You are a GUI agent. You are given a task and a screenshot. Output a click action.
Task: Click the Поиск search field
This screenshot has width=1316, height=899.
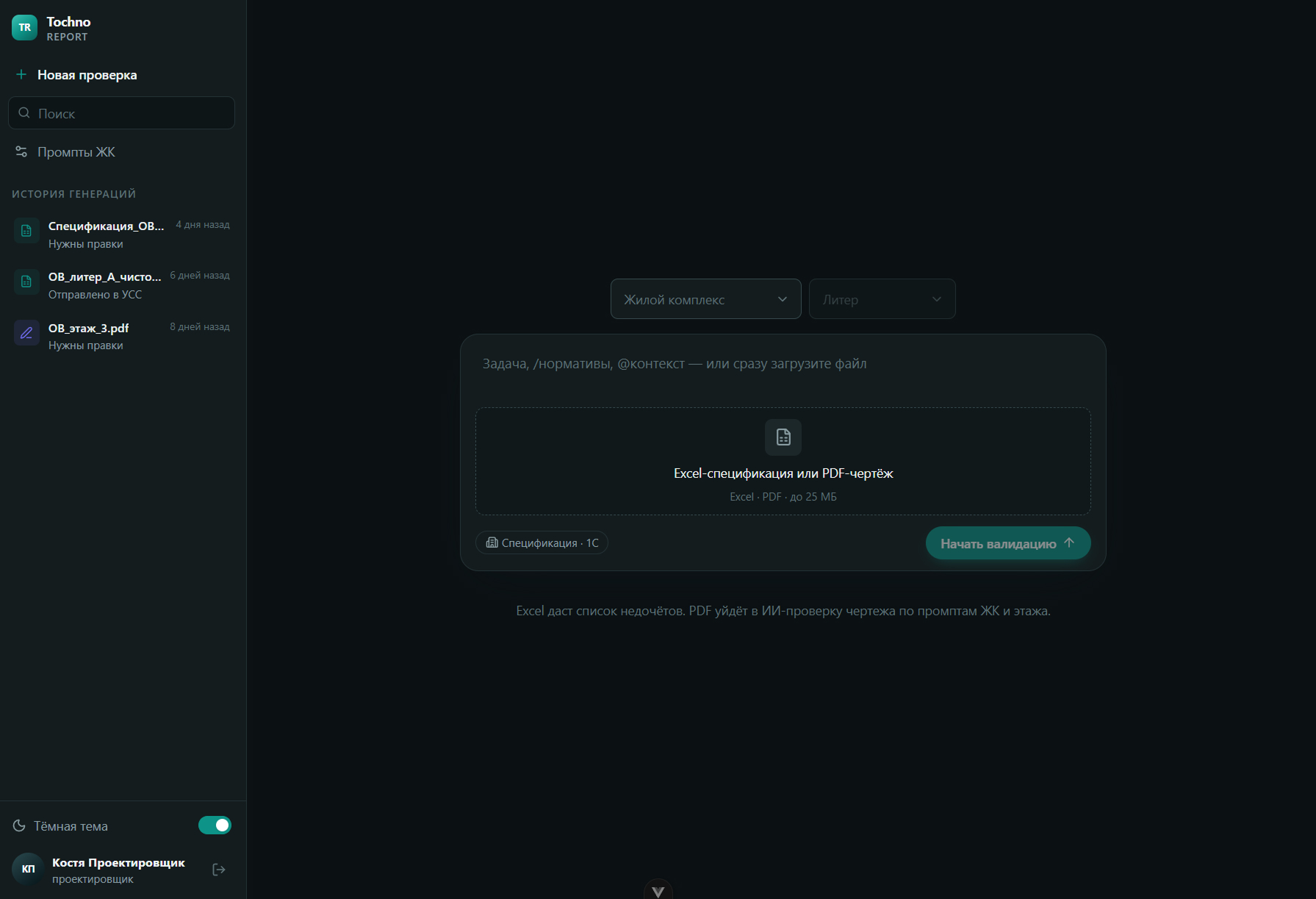point(122,113)
